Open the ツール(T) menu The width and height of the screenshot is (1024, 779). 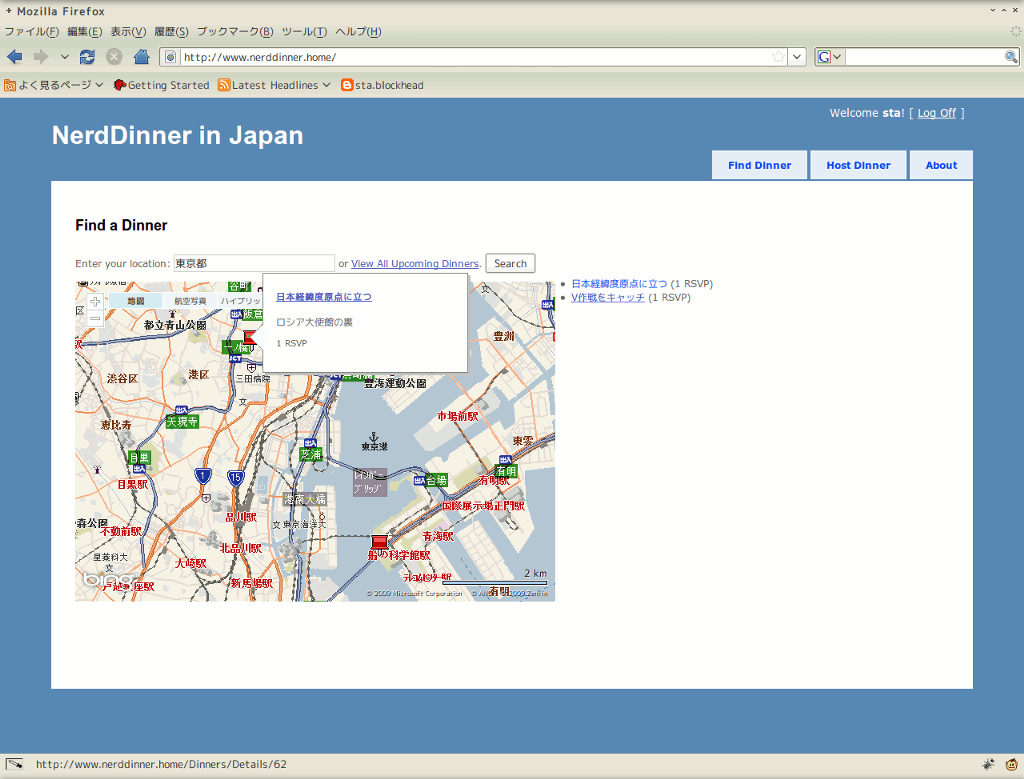304,31
